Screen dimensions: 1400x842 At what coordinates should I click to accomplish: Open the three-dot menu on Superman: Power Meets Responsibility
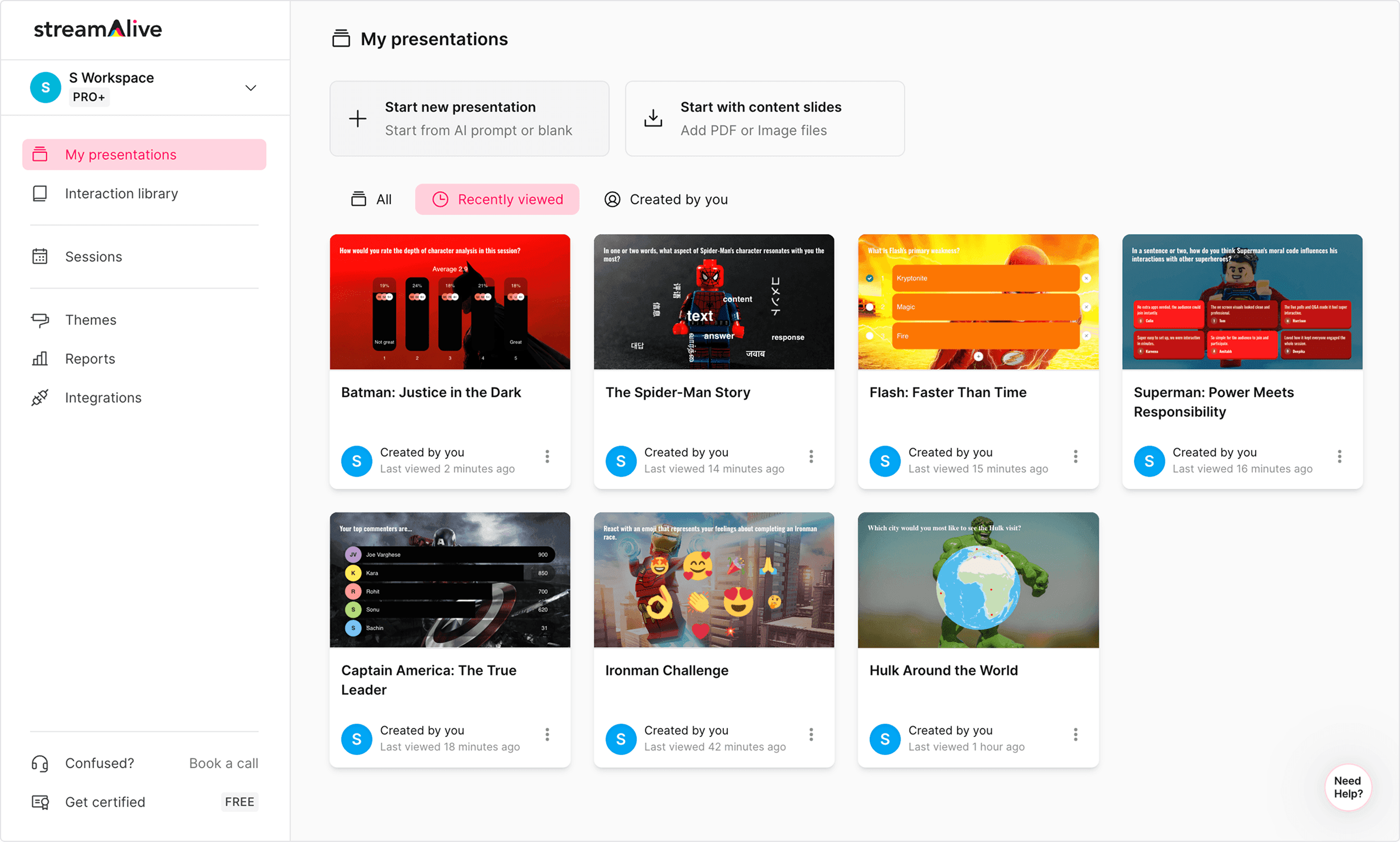click(x=1339, y=456)
